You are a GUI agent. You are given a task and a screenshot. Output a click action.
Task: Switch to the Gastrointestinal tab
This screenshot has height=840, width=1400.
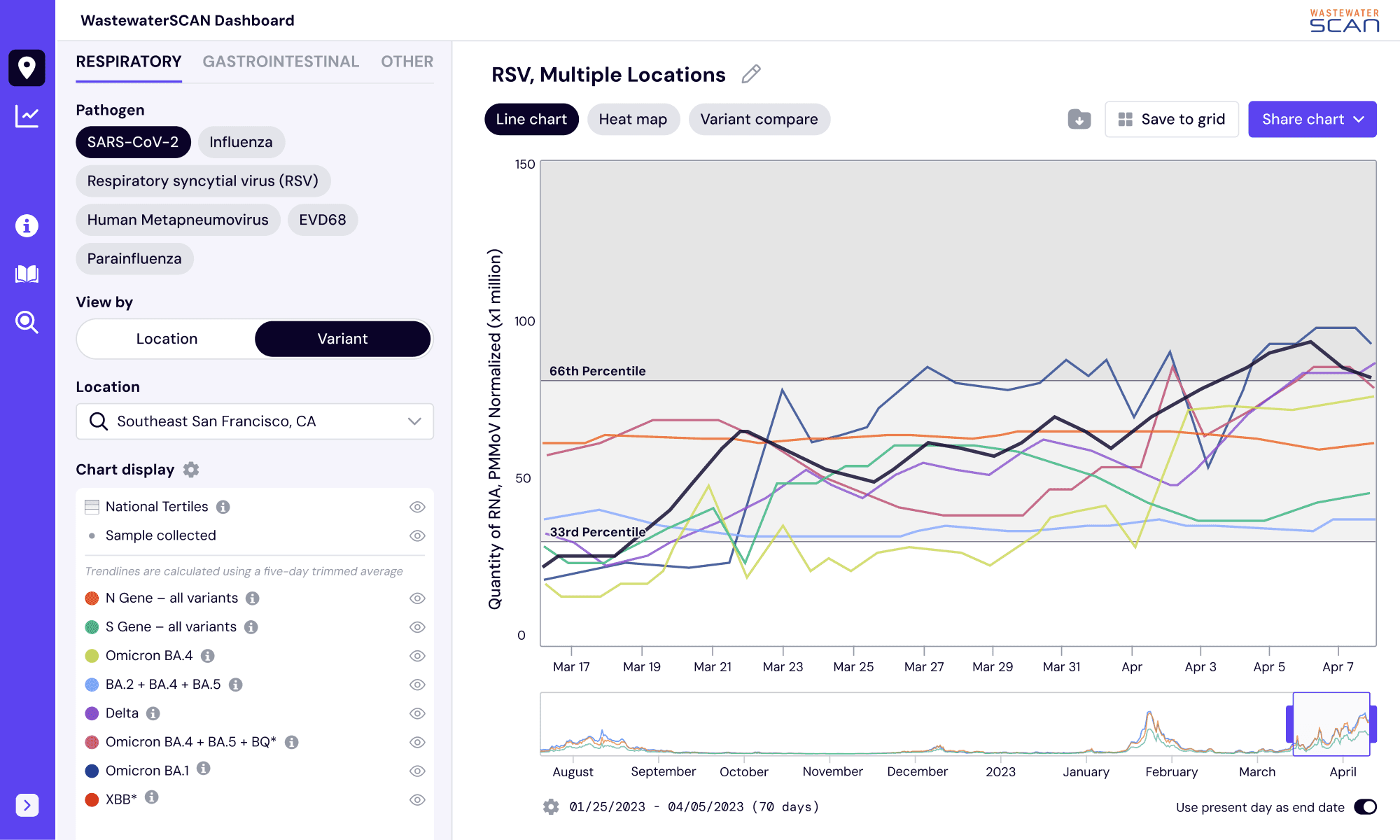click(281, 62)
